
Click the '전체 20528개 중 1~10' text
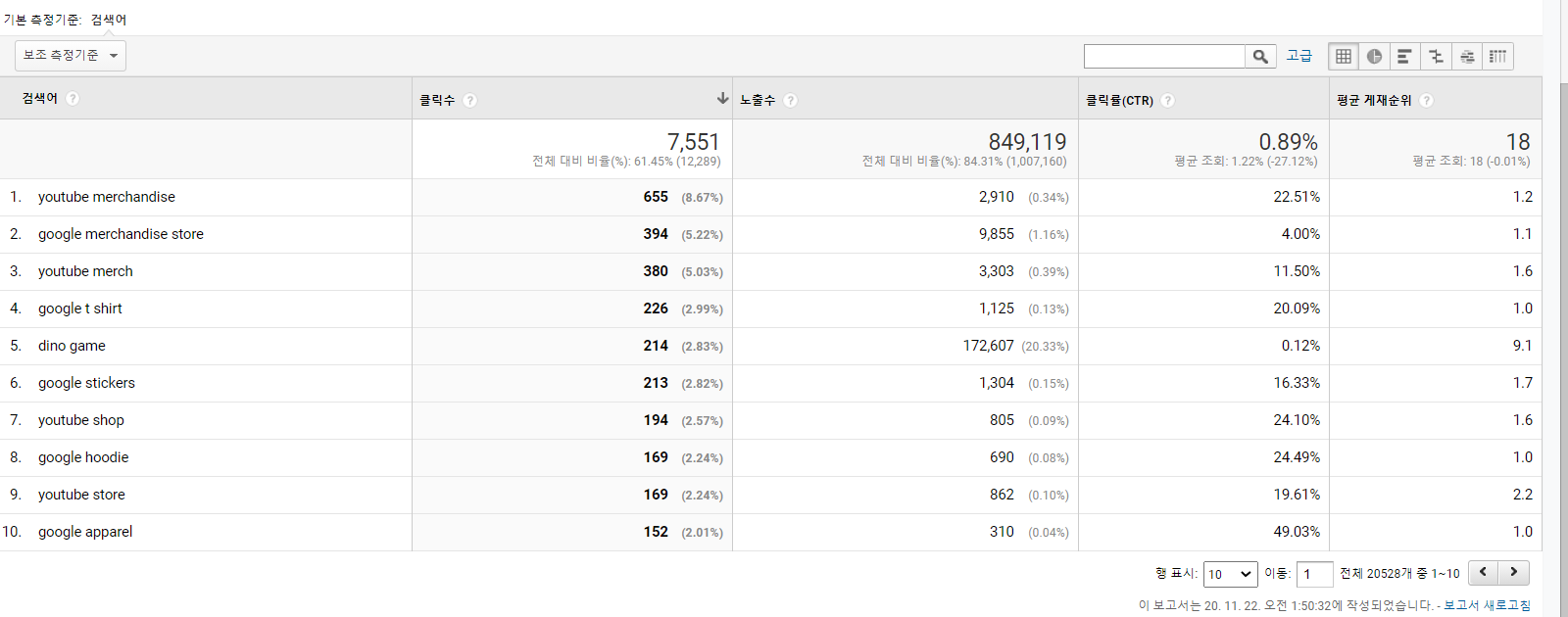pos(1399,574)
